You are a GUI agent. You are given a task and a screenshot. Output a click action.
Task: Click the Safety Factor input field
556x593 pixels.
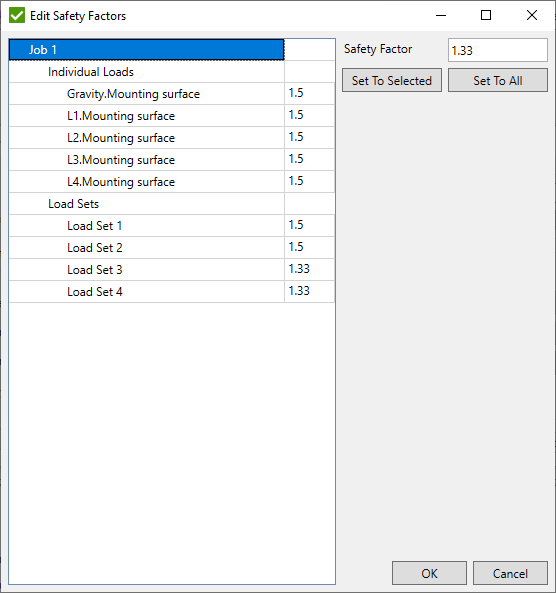click(x=498, y=50)
